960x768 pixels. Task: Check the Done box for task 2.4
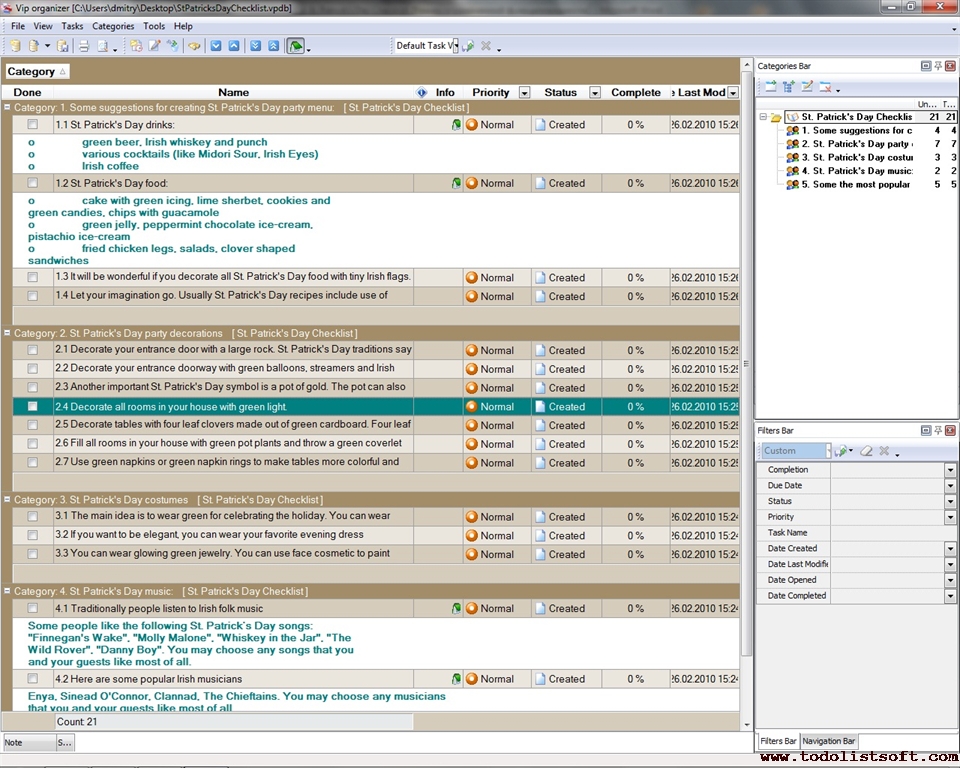coord(33,407)
